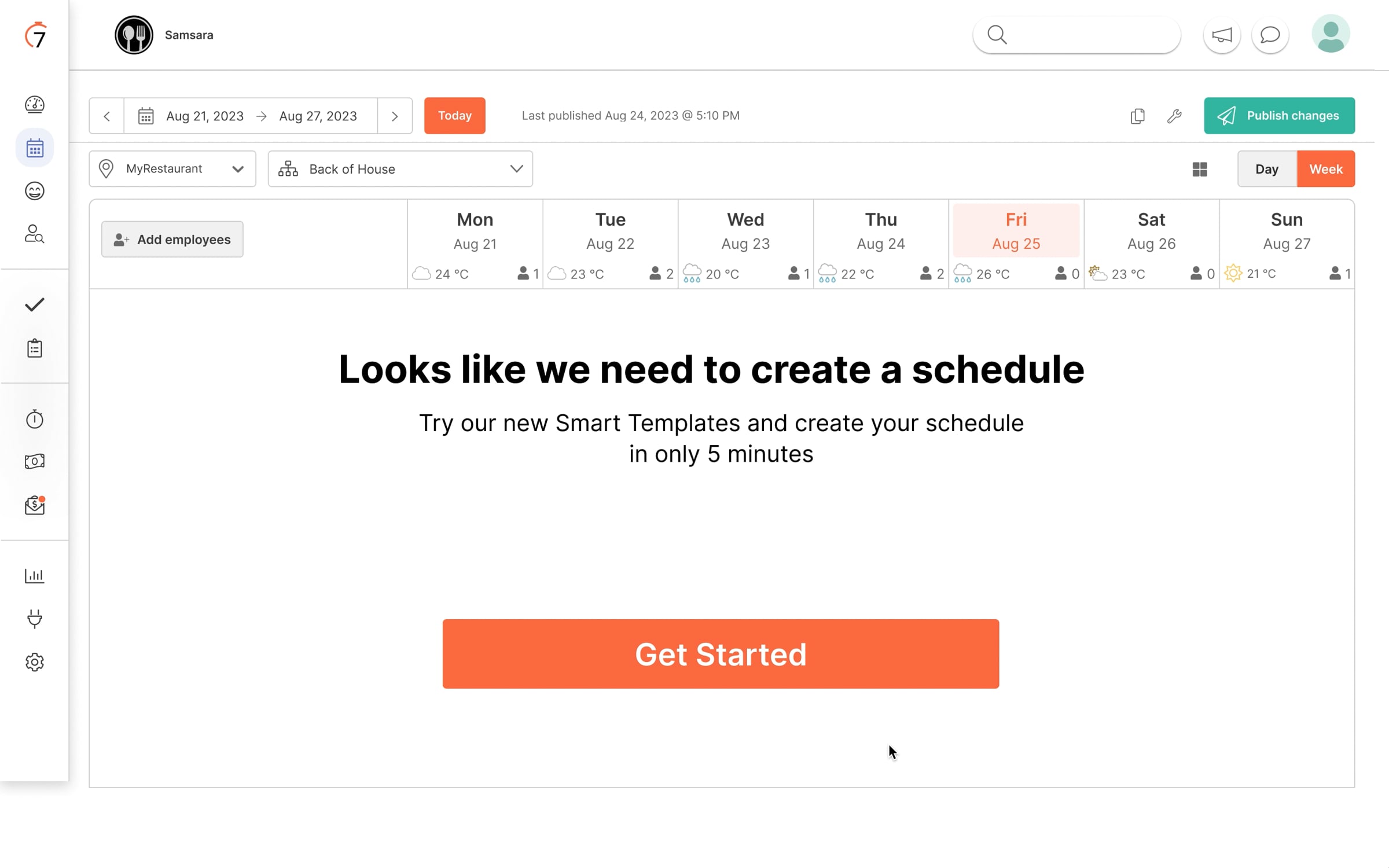Click the announcements megaphone icon

(1222, 35)
